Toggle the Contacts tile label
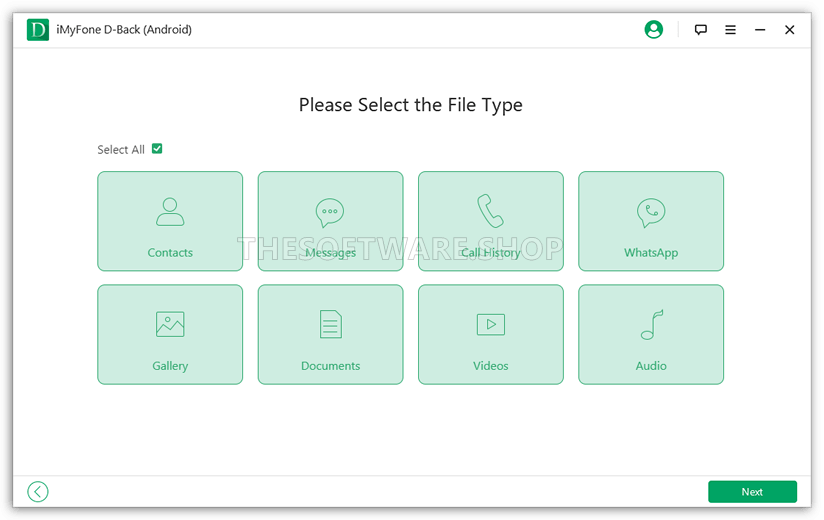This screenshot has width=824, height=520. (170, 253)
